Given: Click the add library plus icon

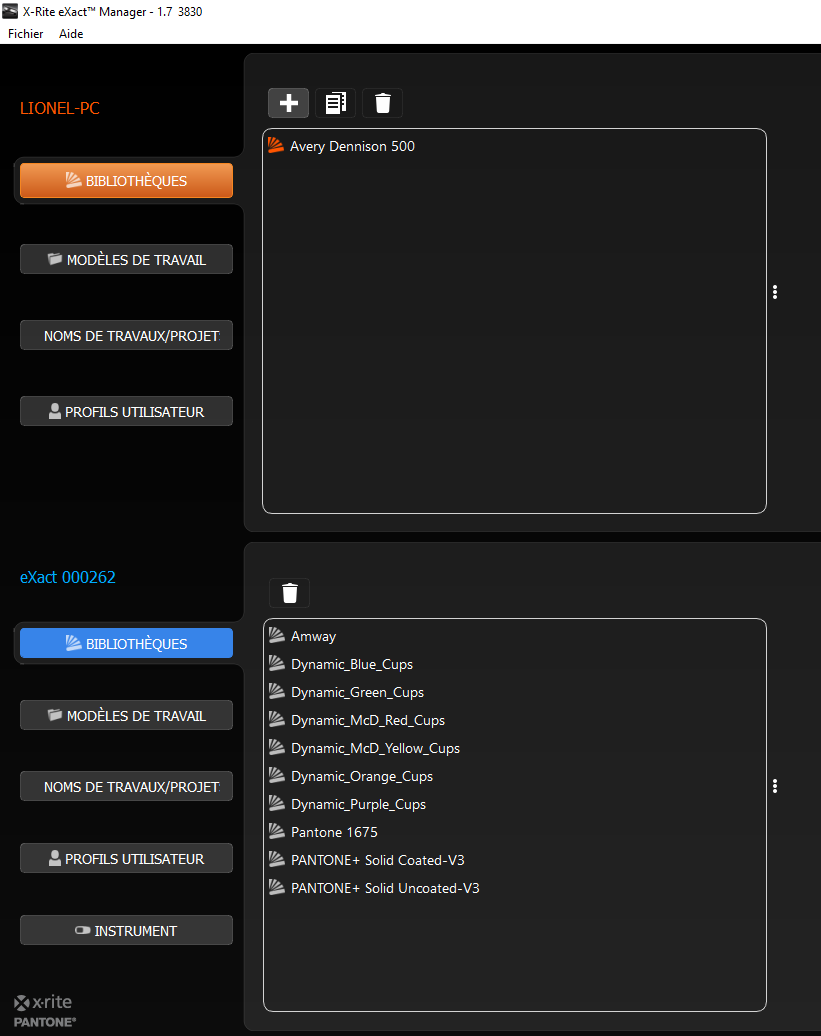Looking at the screenshot, I should (289, 103).
